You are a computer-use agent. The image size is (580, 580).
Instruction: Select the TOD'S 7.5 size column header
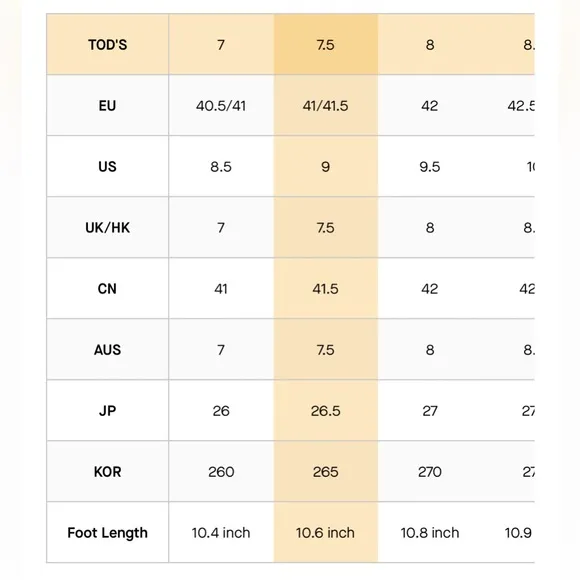326,44
